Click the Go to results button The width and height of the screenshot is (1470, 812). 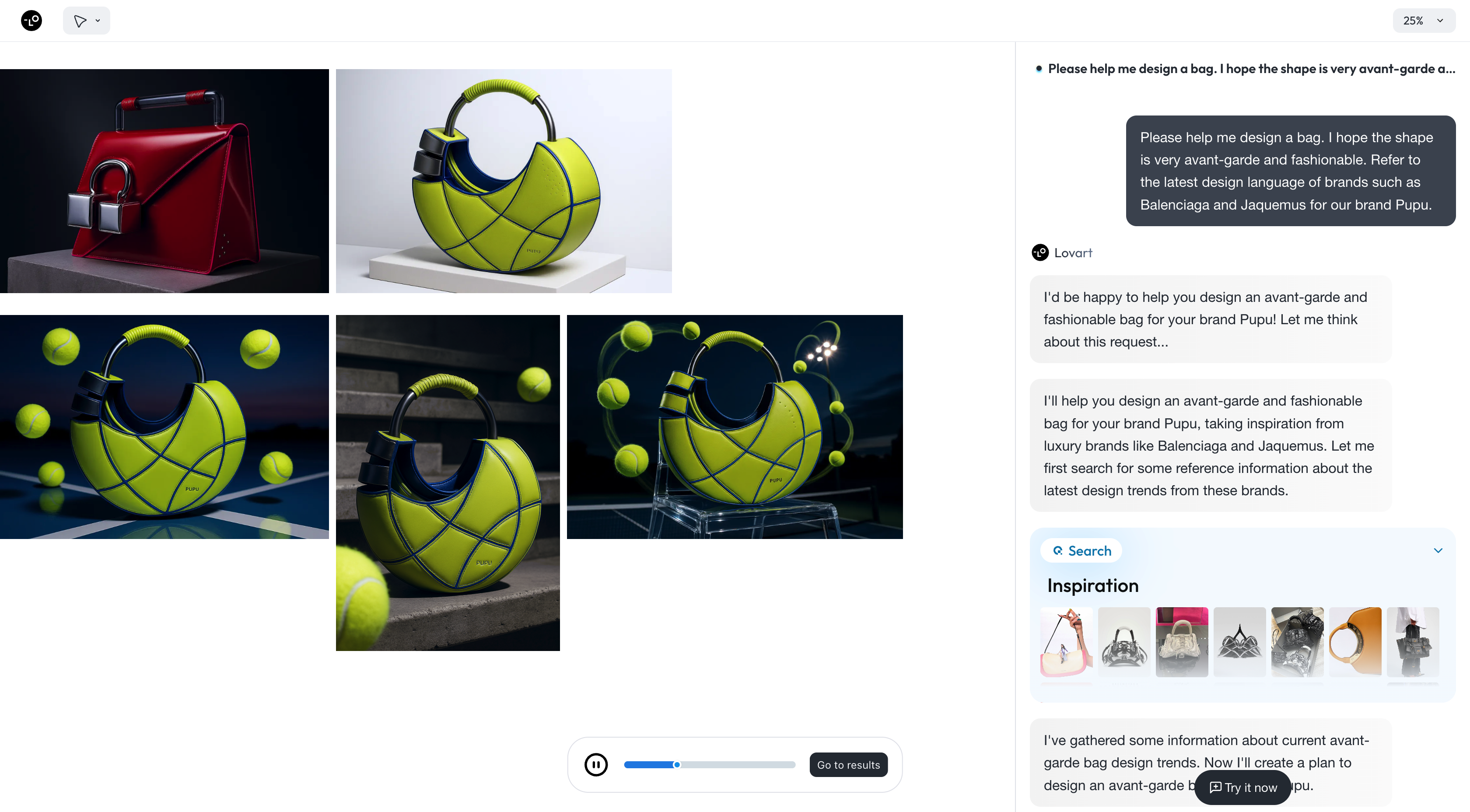tap(848, 765)
